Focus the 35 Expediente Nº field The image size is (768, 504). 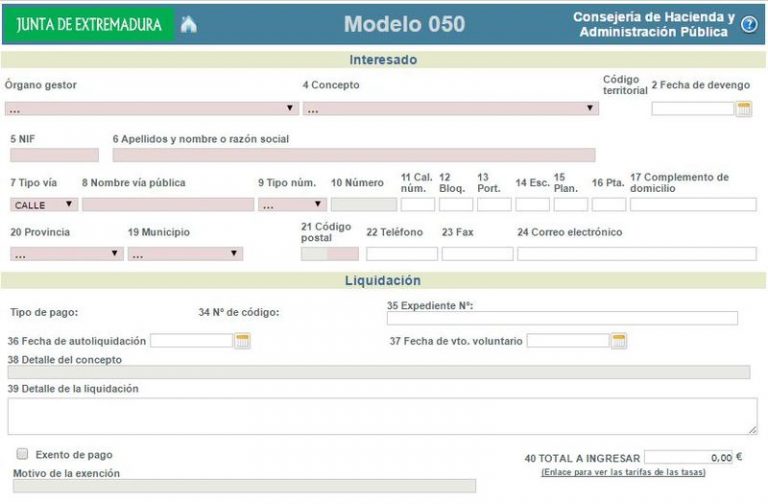pos(562,318)
